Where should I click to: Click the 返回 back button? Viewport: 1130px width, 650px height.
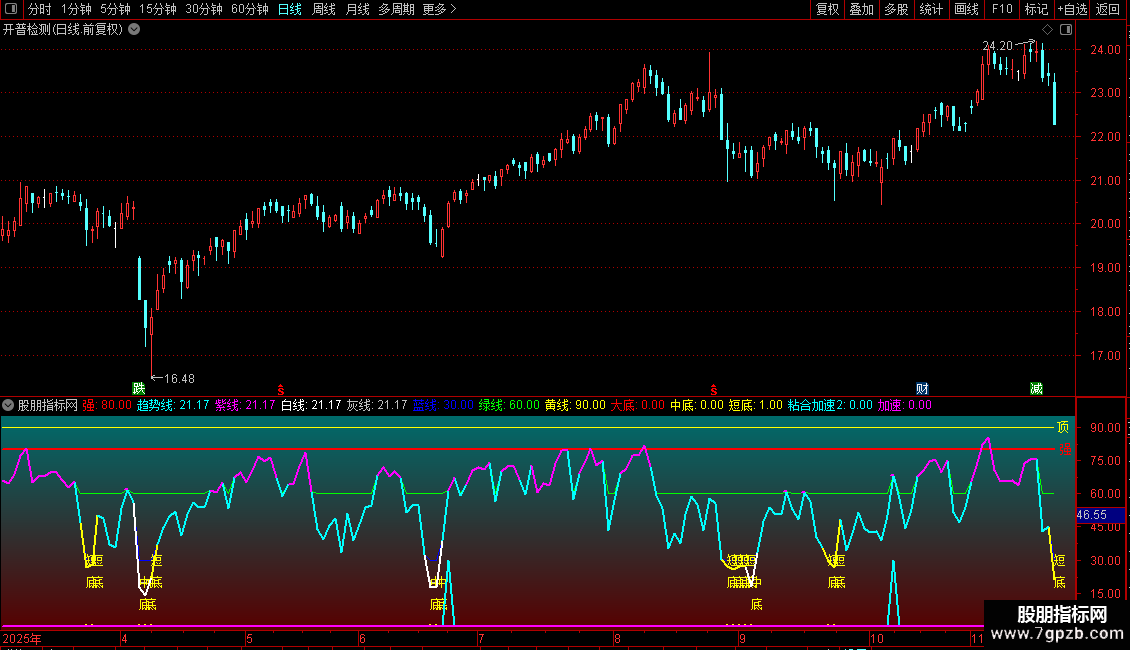tap(1108, 9)
